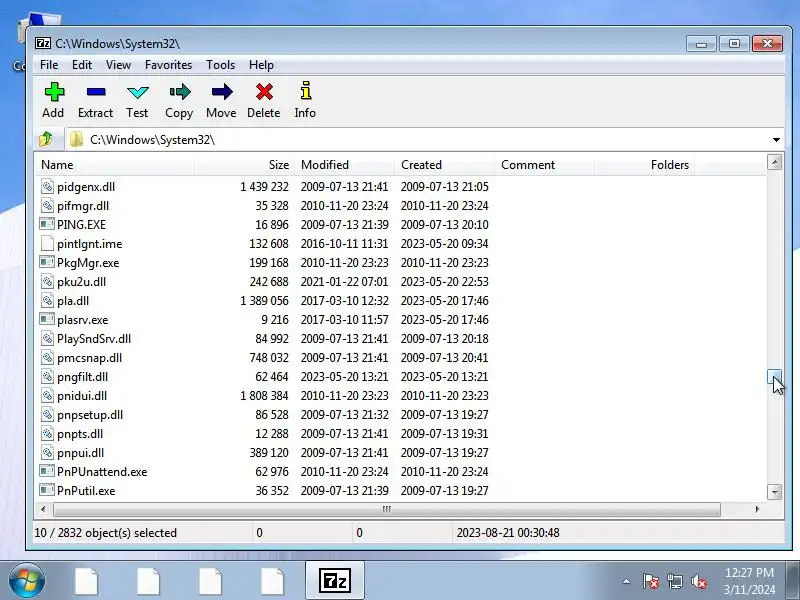The height and width of the screenshot is (600, 800).
Task: Open Action Center flag tray icon
Action: pyautogui.click(x=651, y=581)
